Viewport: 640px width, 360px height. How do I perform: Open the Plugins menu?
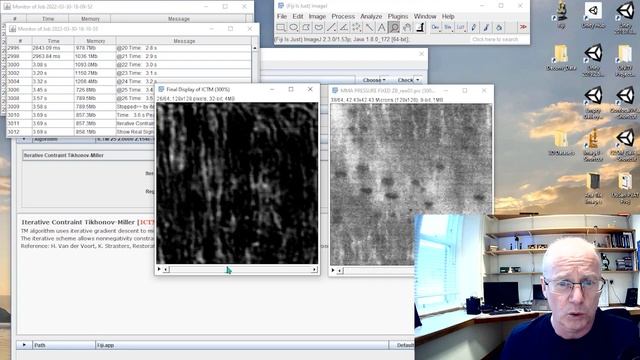398,16
